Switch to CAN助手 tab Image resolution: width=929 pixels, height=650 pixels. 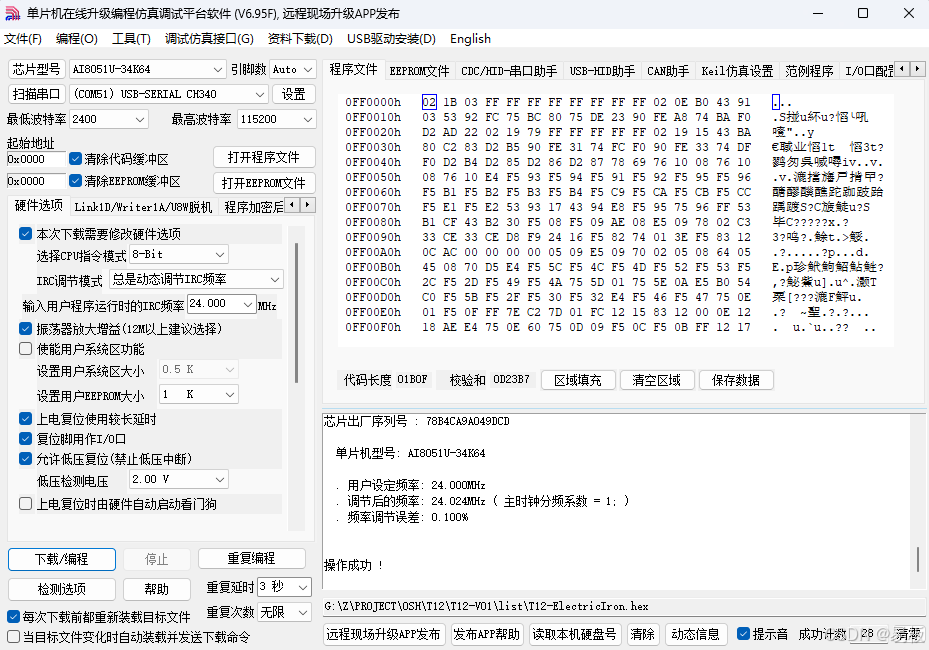click(668, 71)
